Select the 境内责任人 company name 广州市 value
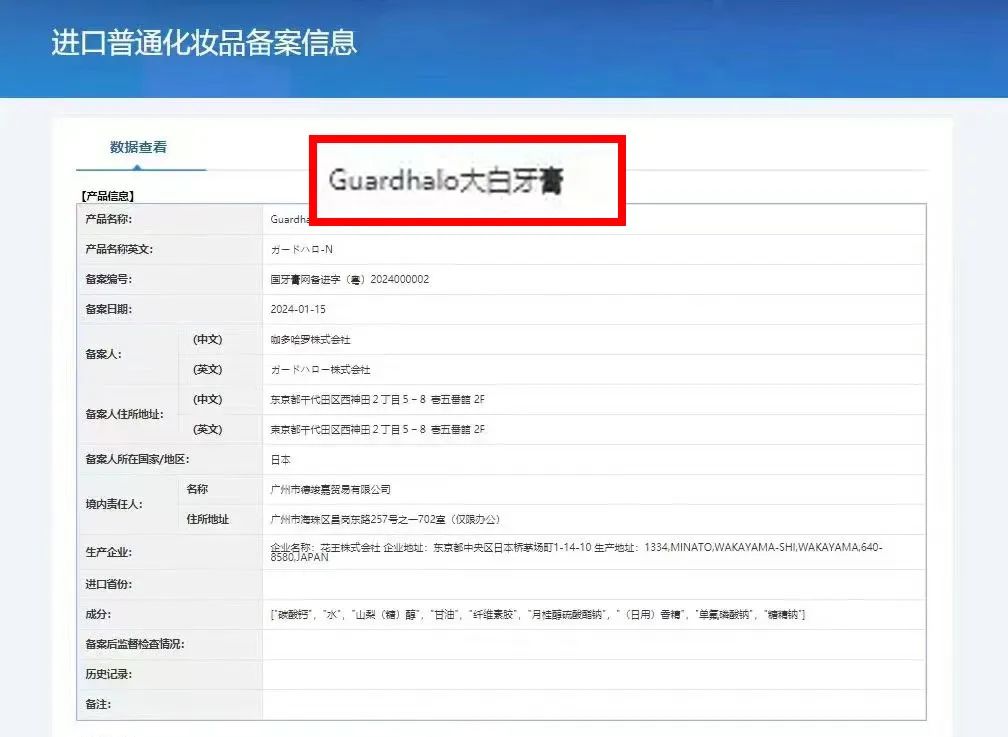1008x737 pixels. click(x=330, y=490)
